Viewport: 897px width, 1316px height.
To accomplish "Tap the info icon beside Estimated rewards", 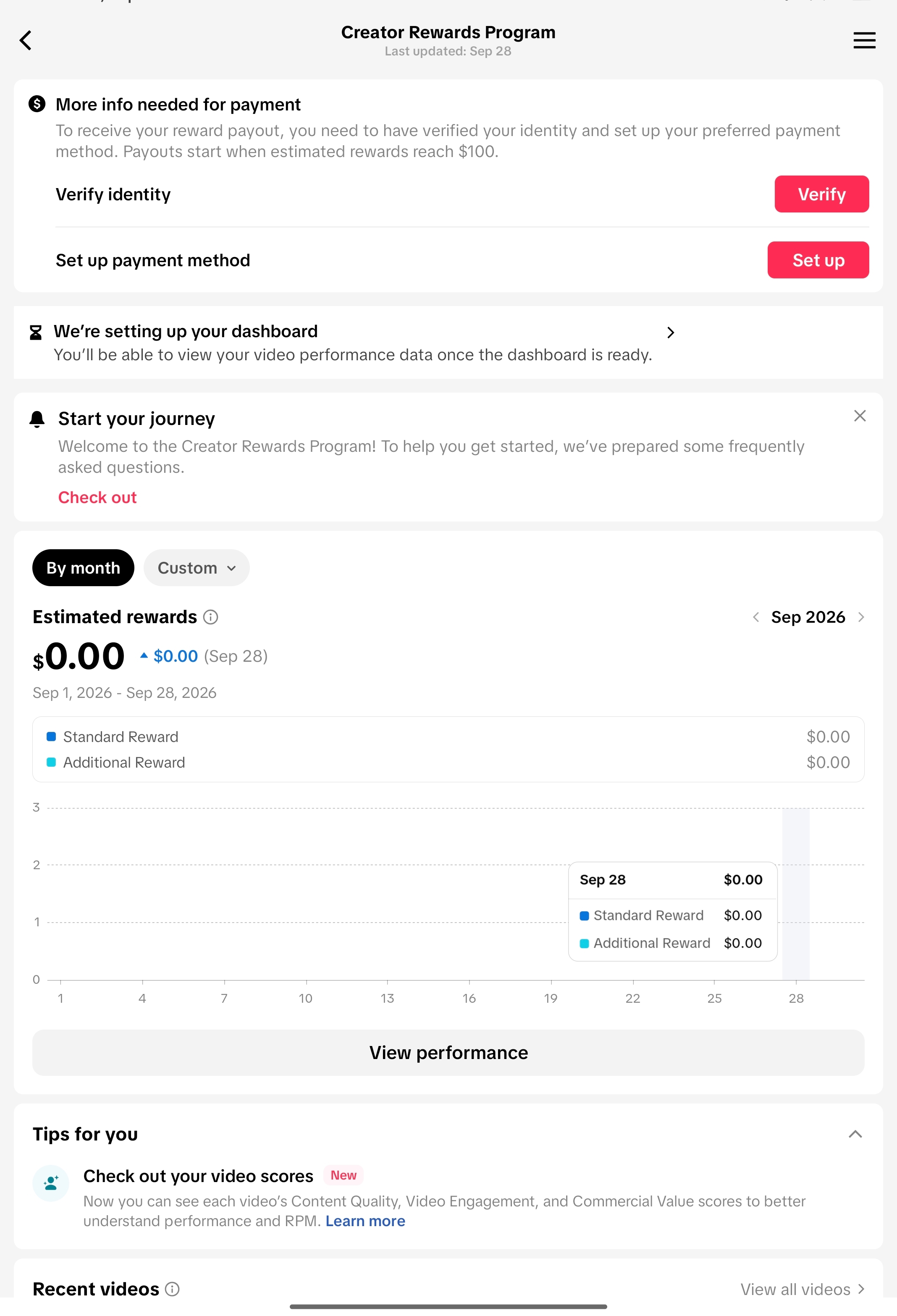I will pyautogui.click(x=211, y=617).
